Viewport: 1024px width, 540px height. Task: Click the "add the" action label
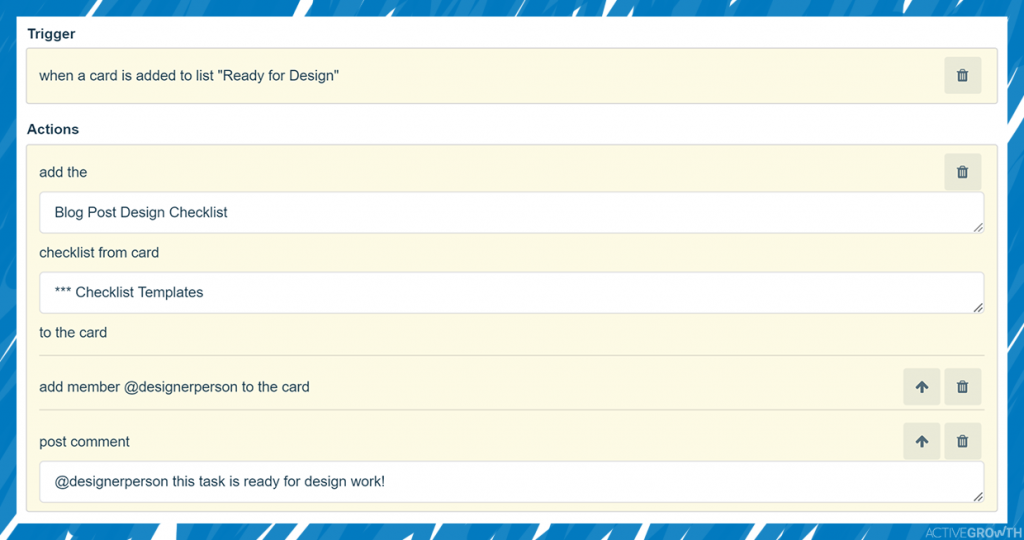[63, 172]
